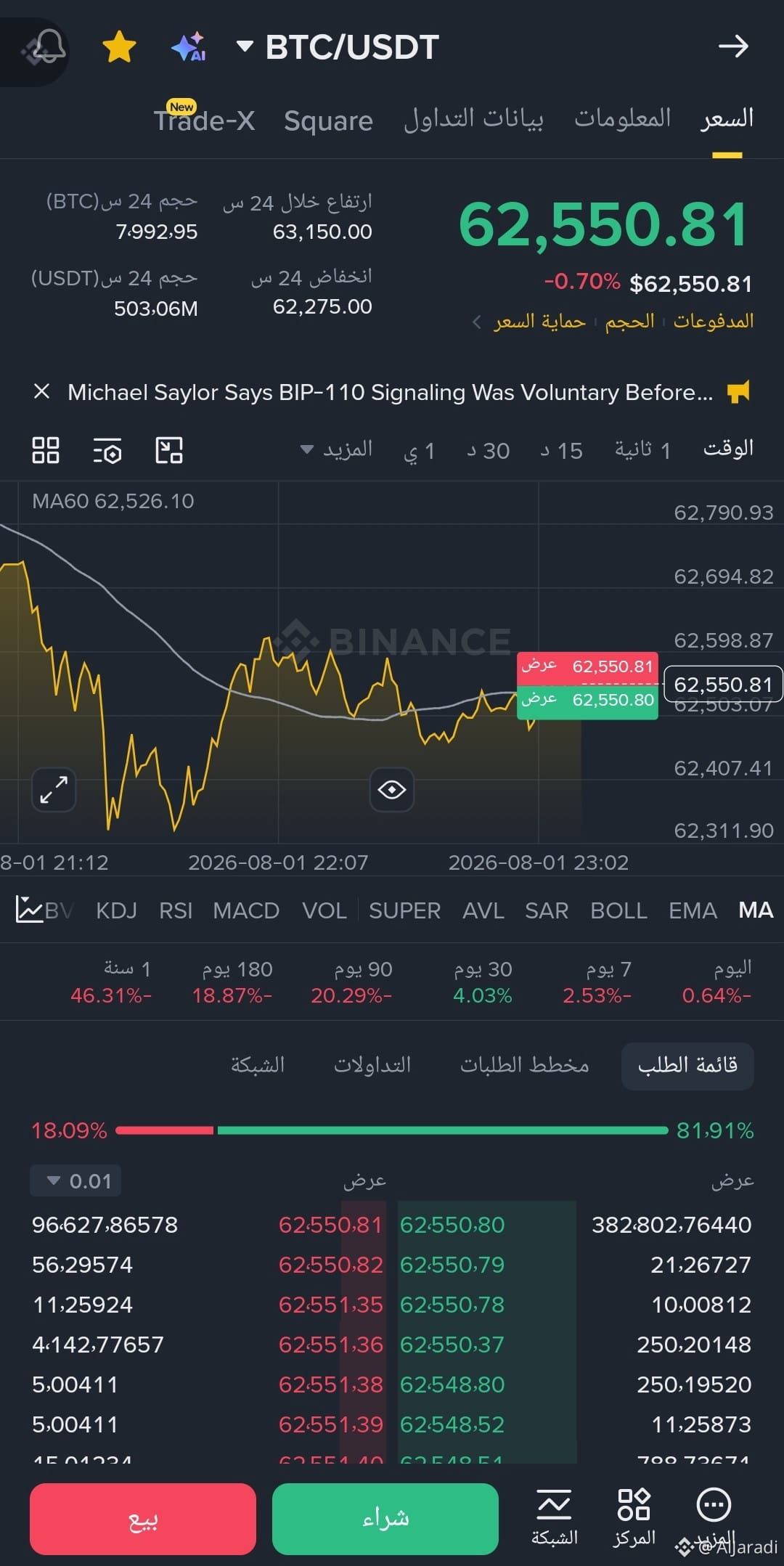This screenshot has width=784, height=1566.
Task: Select the 1 ثانية timeframe
Action: click(x=642, y=450)
